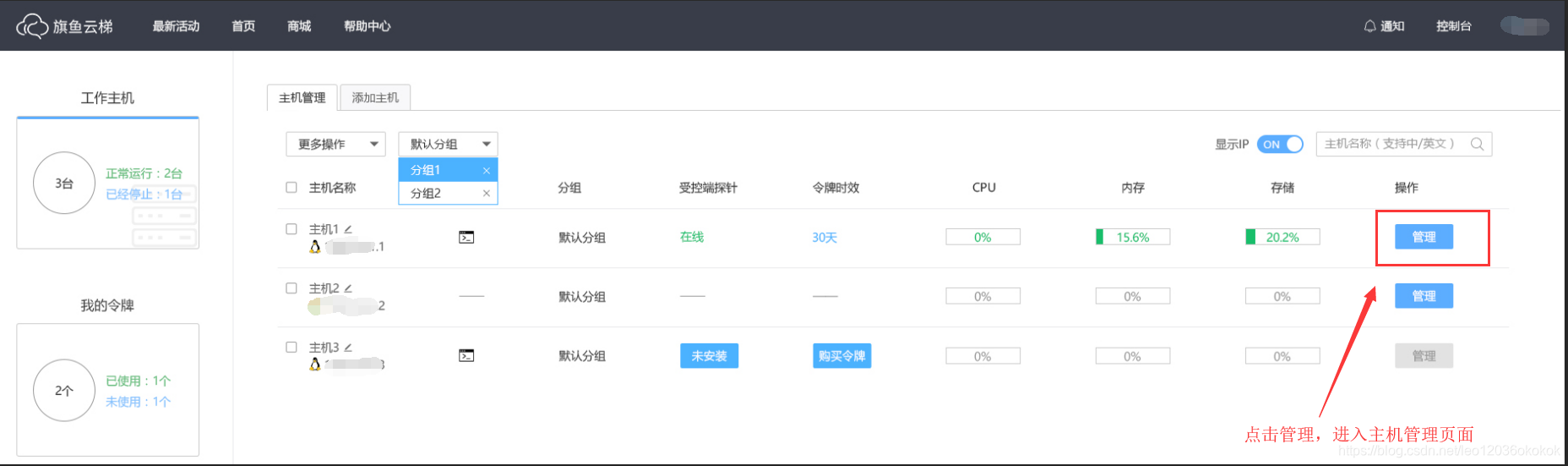
Task: Select 分组2 in the dropdown list
Action: [x=448, y=193]
